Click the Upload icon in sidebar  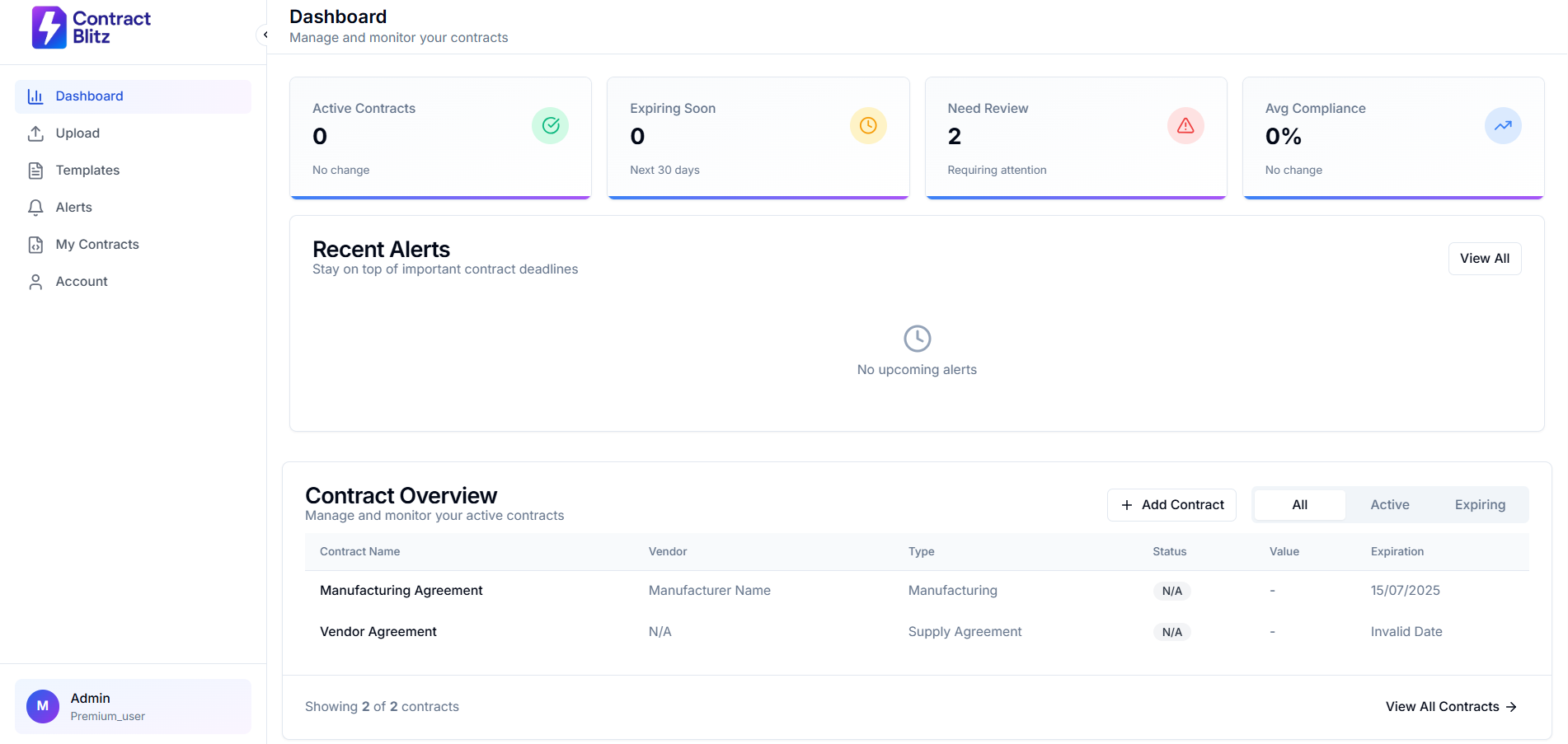35,133
